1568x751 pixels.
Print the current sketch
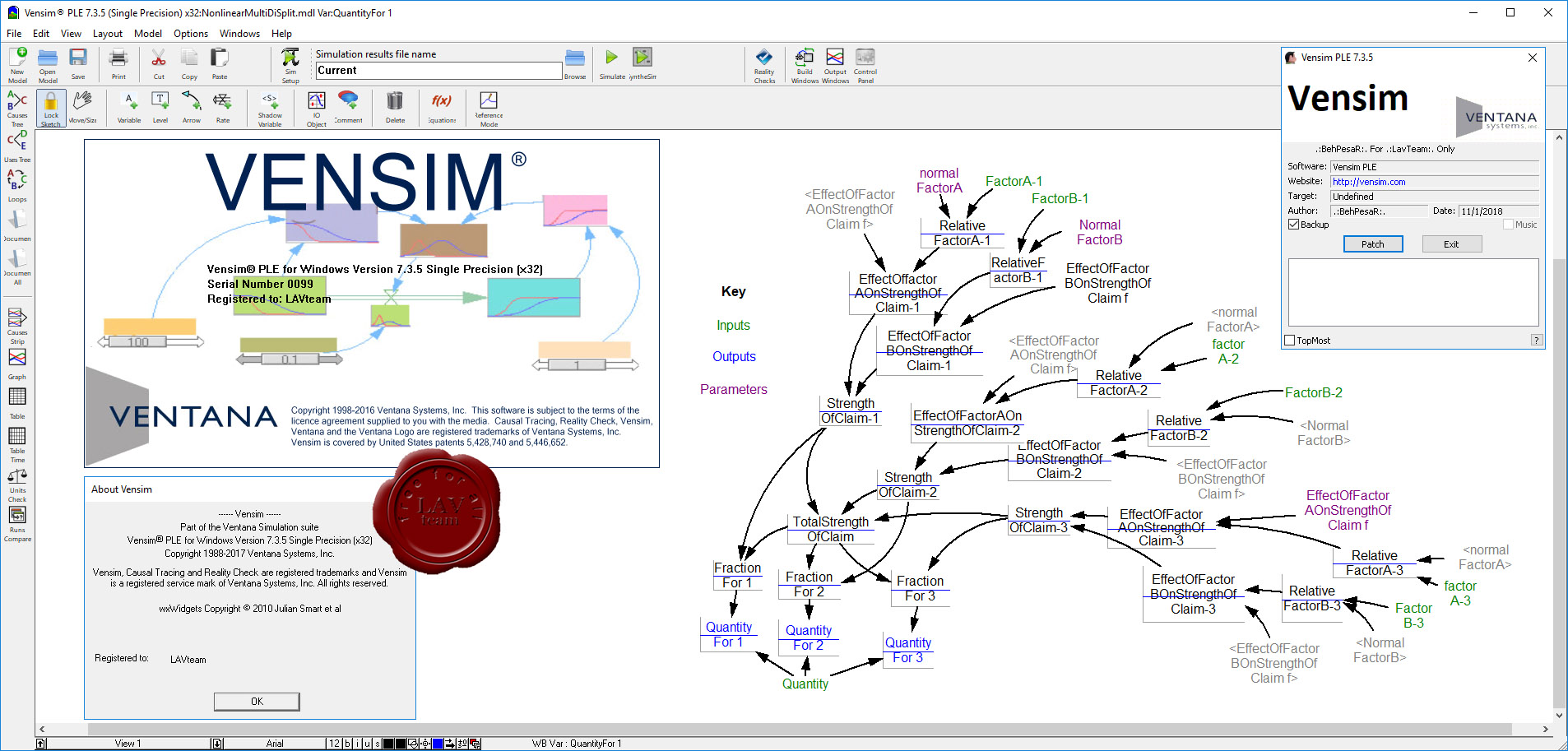[118, 64]
